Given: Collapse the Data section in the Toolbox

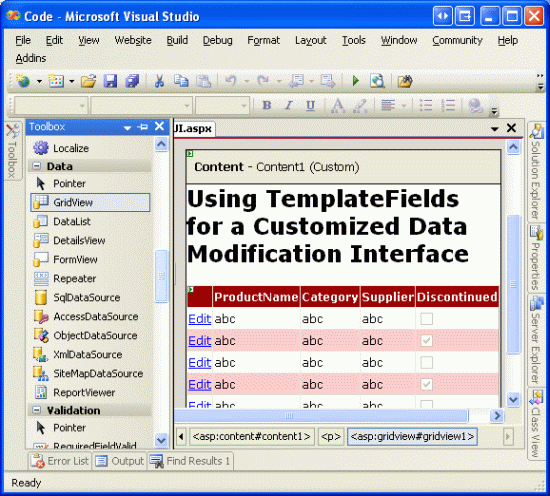Looking at the screenshot, I should 36,166.
